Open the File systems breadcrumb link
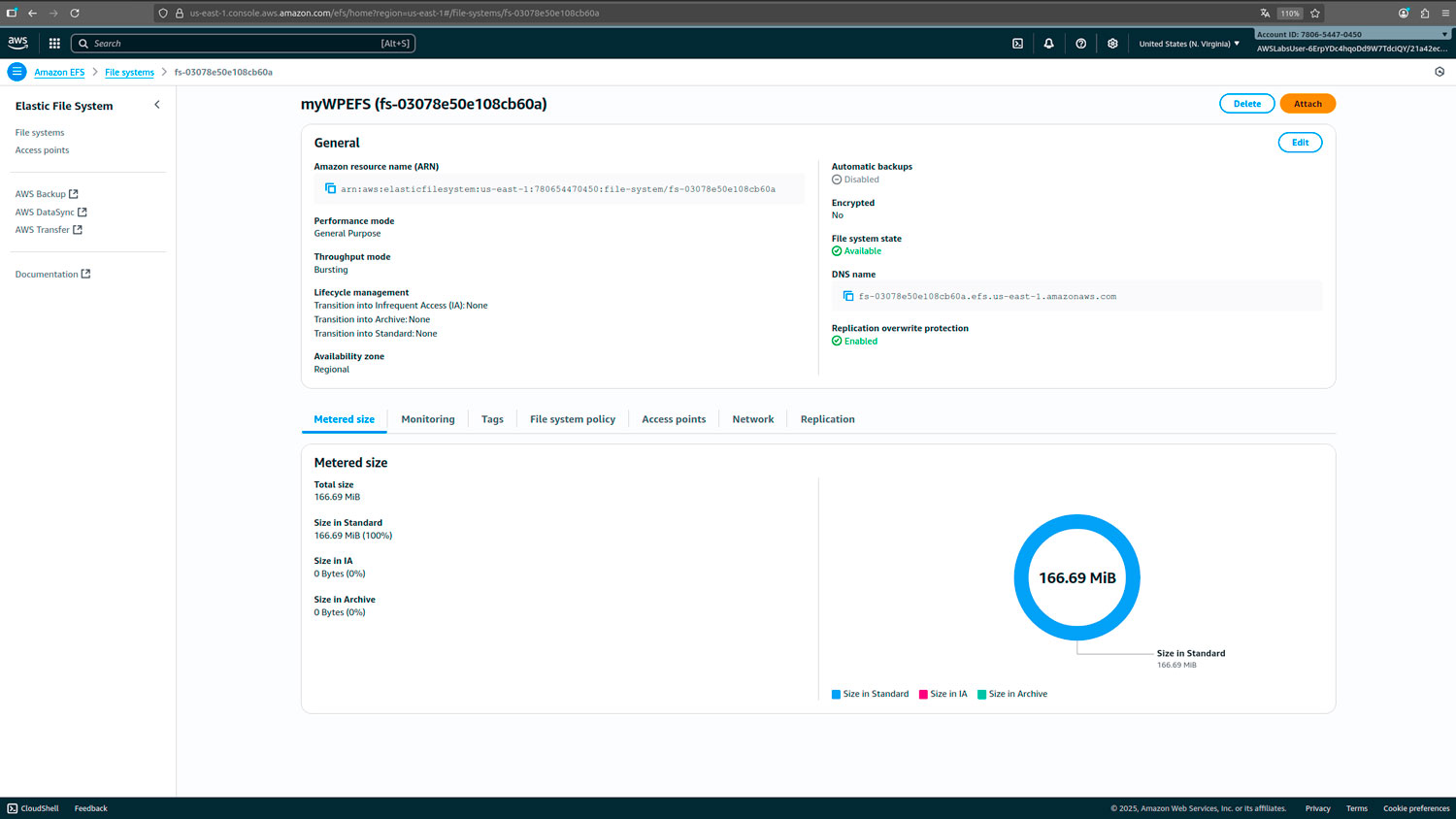 tap(129, 73)
